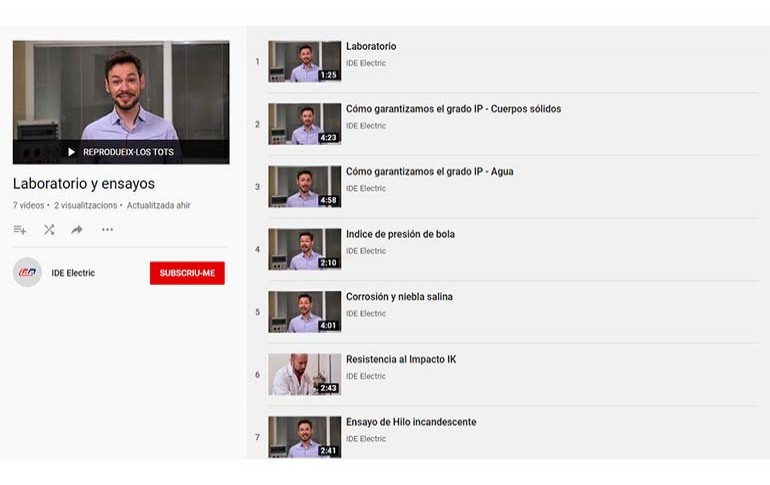Click IDE Electric under Resistencia al Impacto
This screenshot has height=485, width=770.
coord(366,377)
